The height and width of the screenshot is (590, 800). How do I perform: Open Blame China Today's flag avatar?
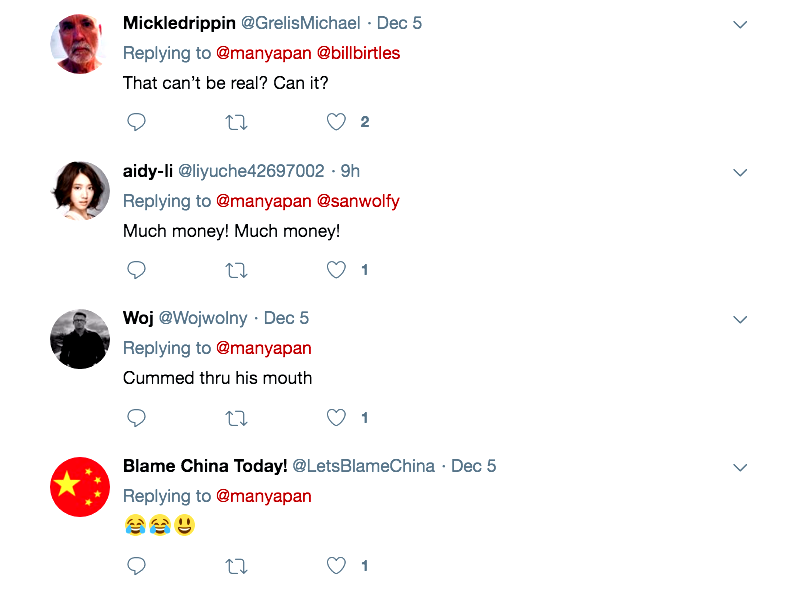(x=80, y=487)
